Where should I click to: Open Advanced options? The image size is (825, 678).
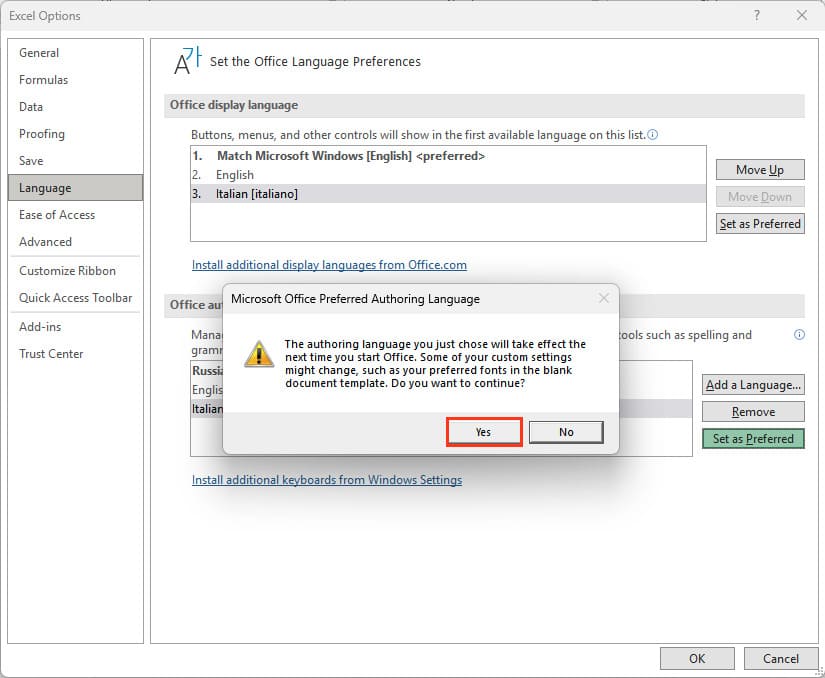tap(75, 241)
